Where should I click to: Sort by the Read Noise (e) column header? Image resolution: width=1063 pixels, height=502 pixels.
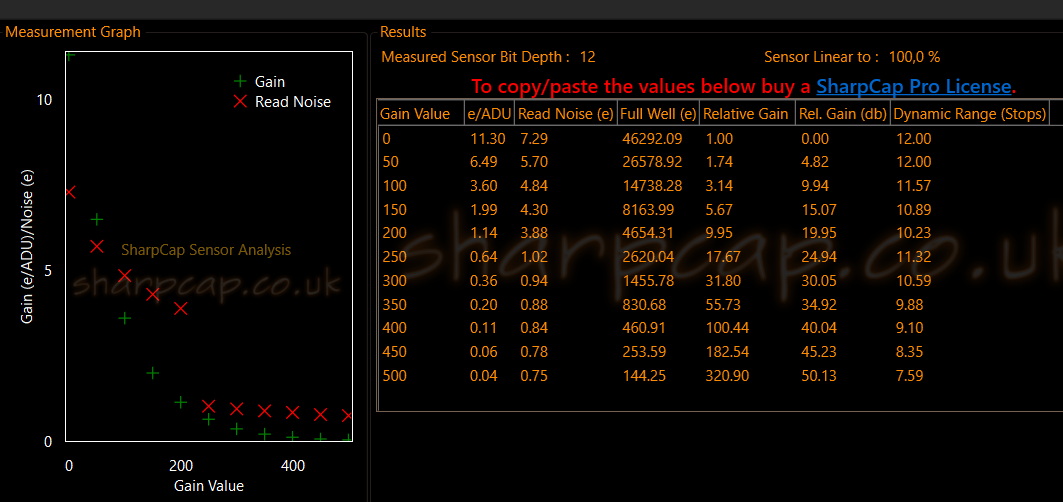[x=565, y=114]
